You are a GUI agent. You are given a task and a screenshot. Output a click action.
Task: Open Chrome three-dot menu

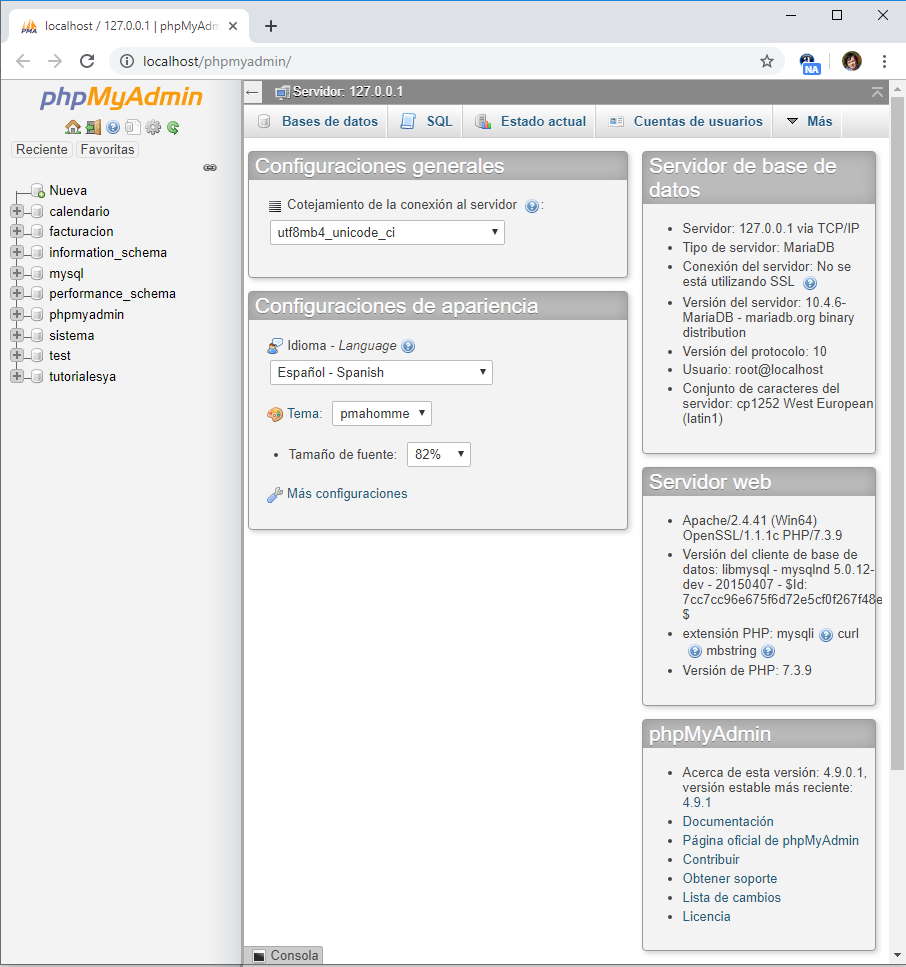tap(884, 61)
